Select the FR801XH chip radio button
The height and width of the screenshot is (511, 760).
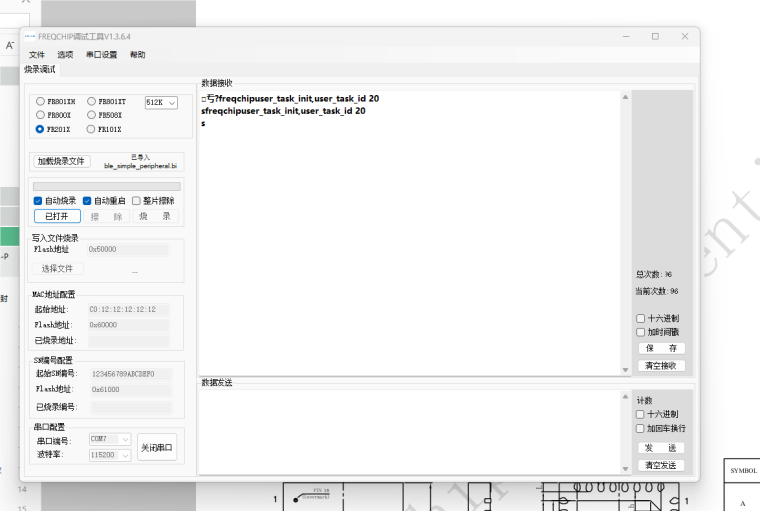40,102
